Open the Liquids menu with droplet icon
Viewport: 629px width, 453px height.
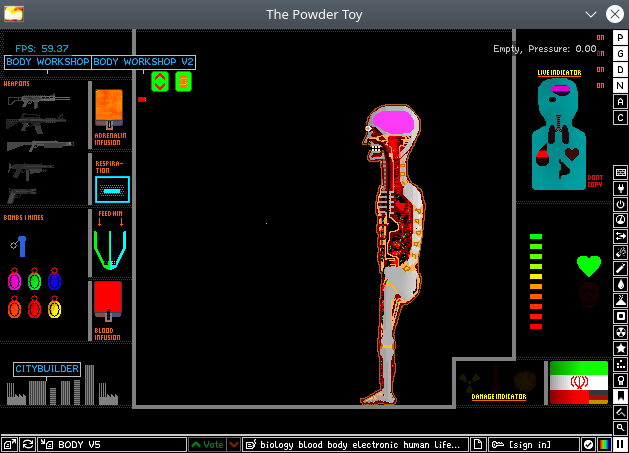pos(621,285)
